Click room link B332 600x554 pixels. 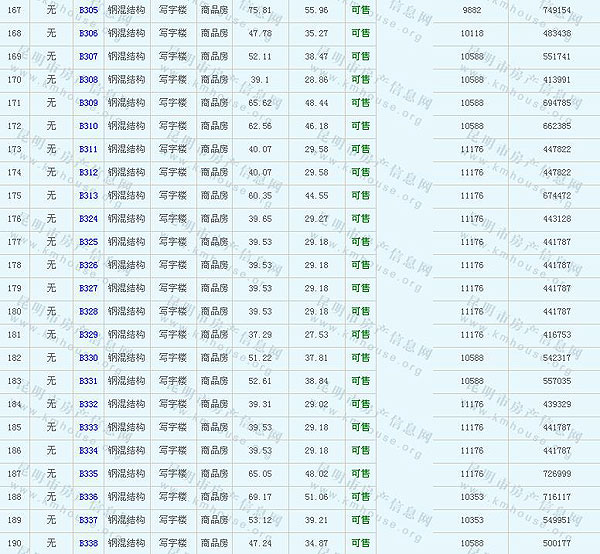click(88, 404)
